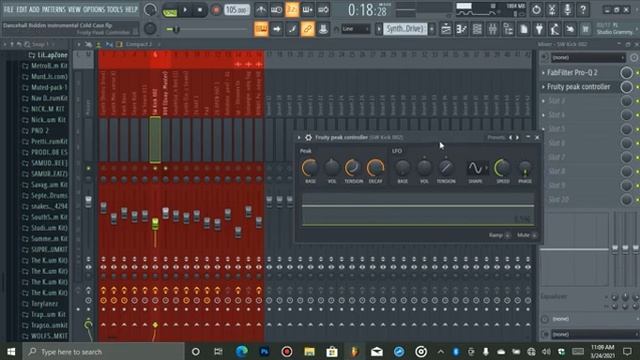Turn the master pitch knob beside the menu
This screenshot has width=640, height=360.
[150, 9]
